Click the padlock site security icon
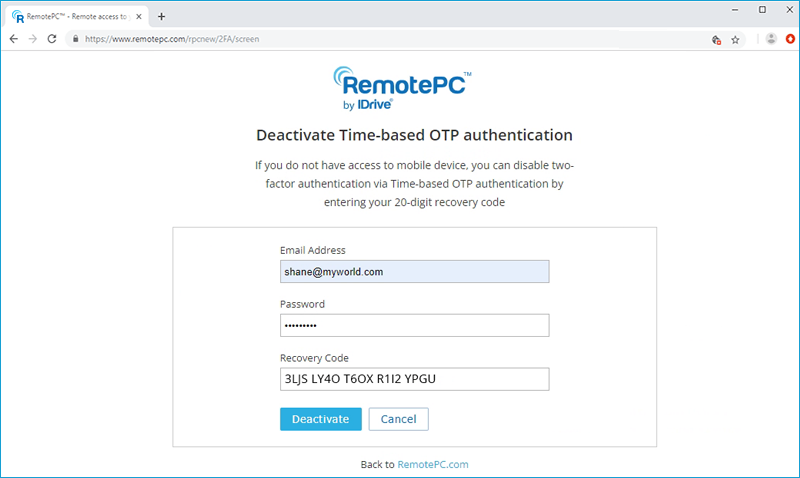This screenshot has width=800, height=478. coord(75,39)
